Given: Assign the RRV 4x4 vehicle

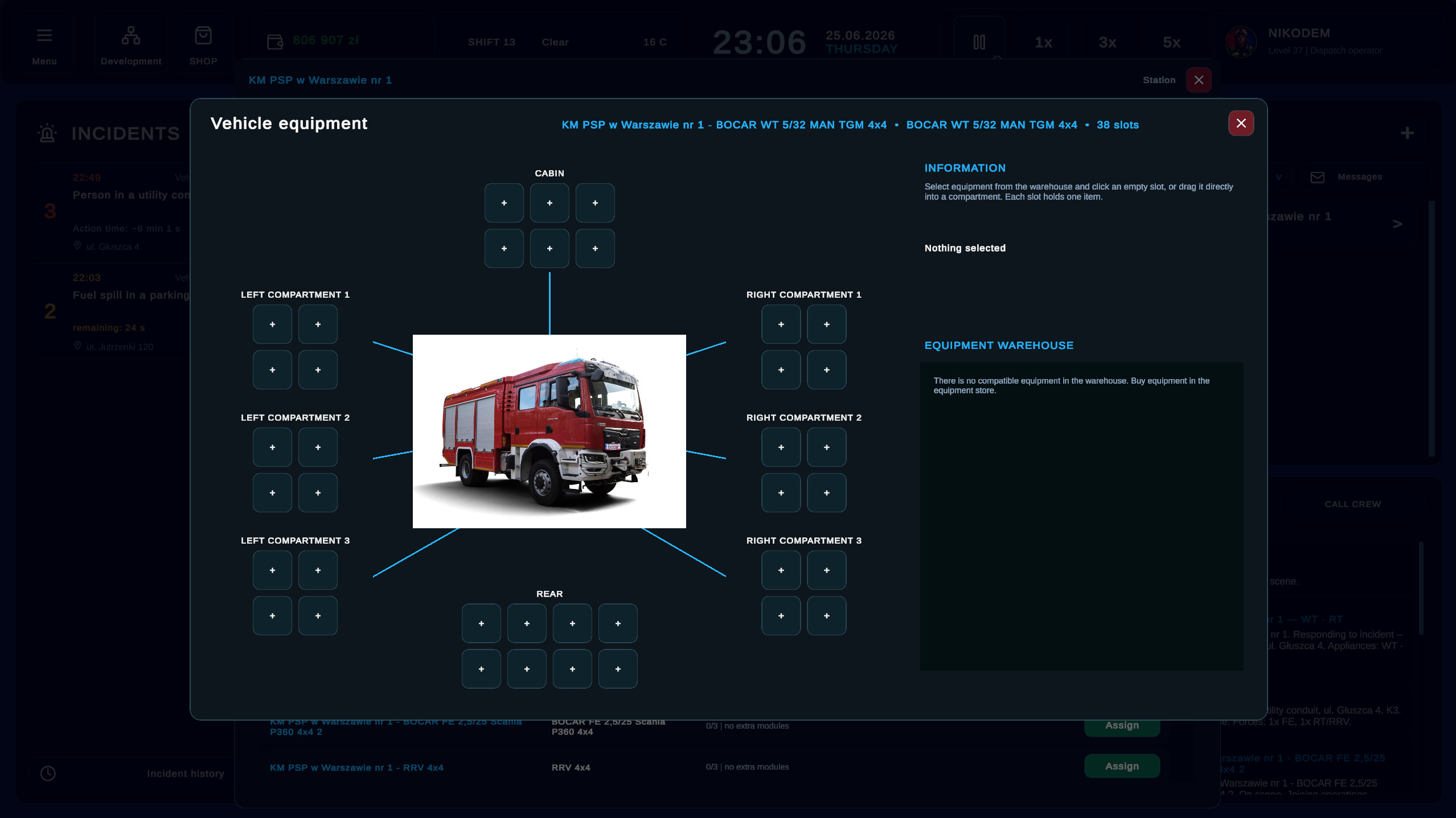Looking at the screenshot, I should (x=1122, y=766).
